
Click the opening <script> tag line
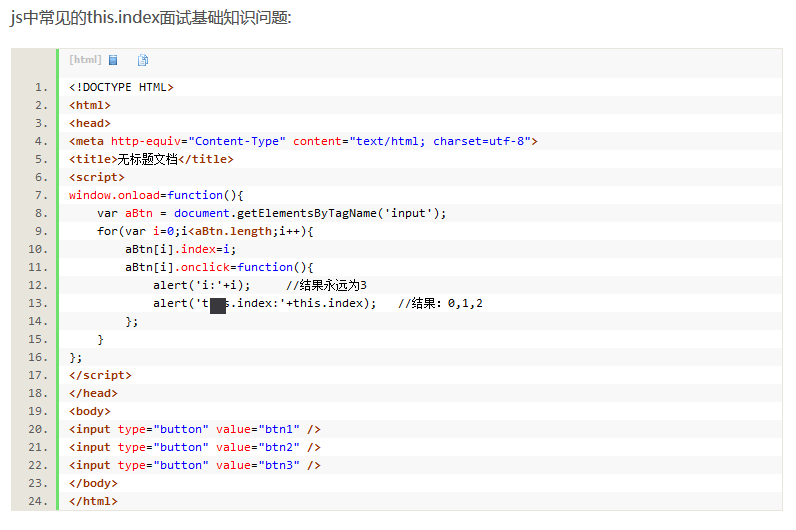(96, 177)
